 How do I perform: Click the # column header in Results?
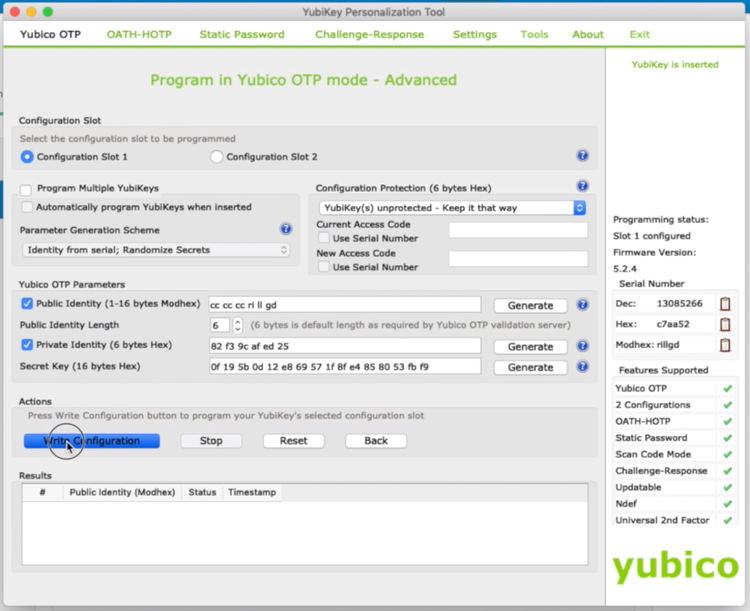43,492
